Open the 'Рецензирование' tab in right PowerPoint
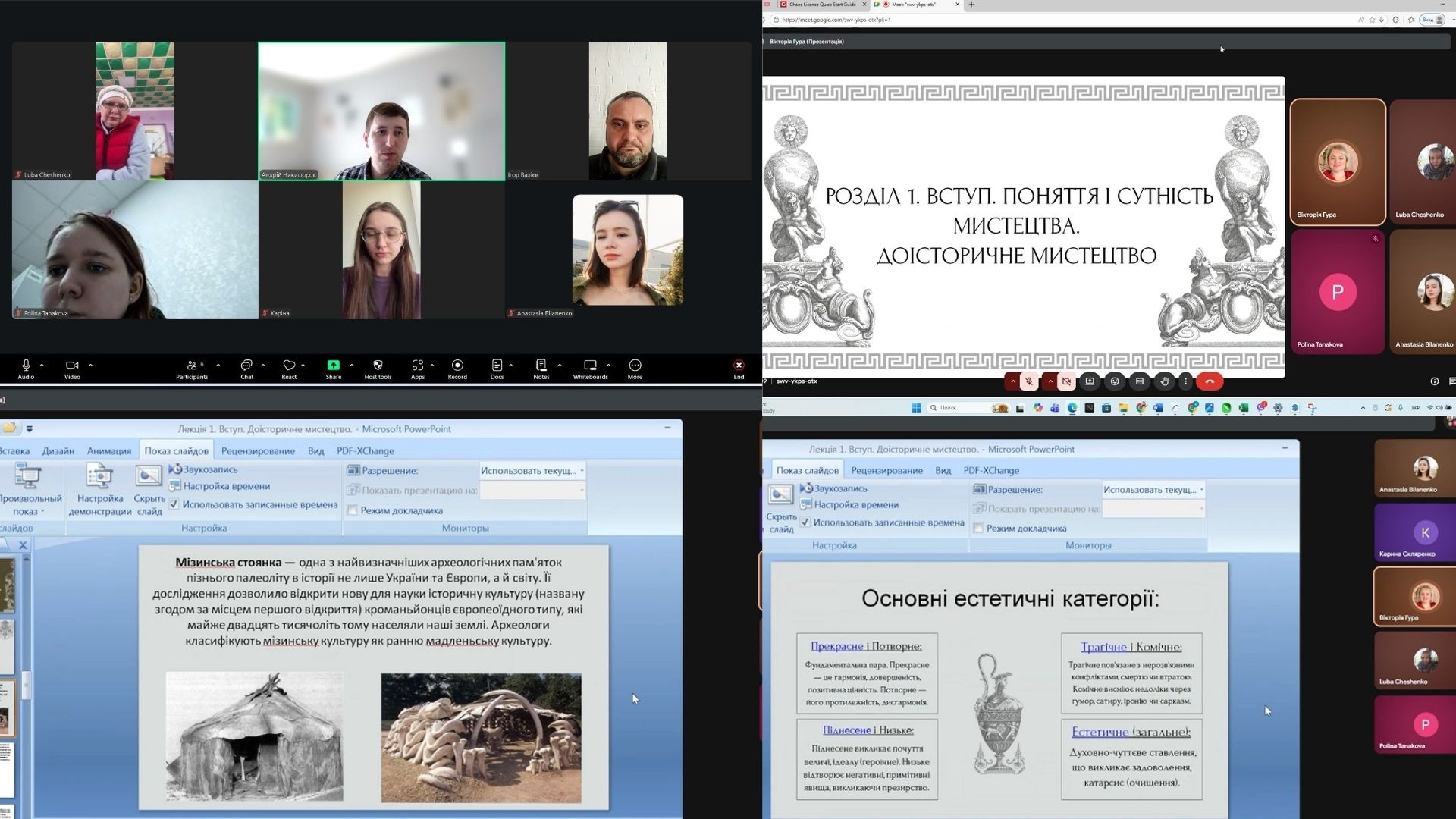 coord(886,471)
